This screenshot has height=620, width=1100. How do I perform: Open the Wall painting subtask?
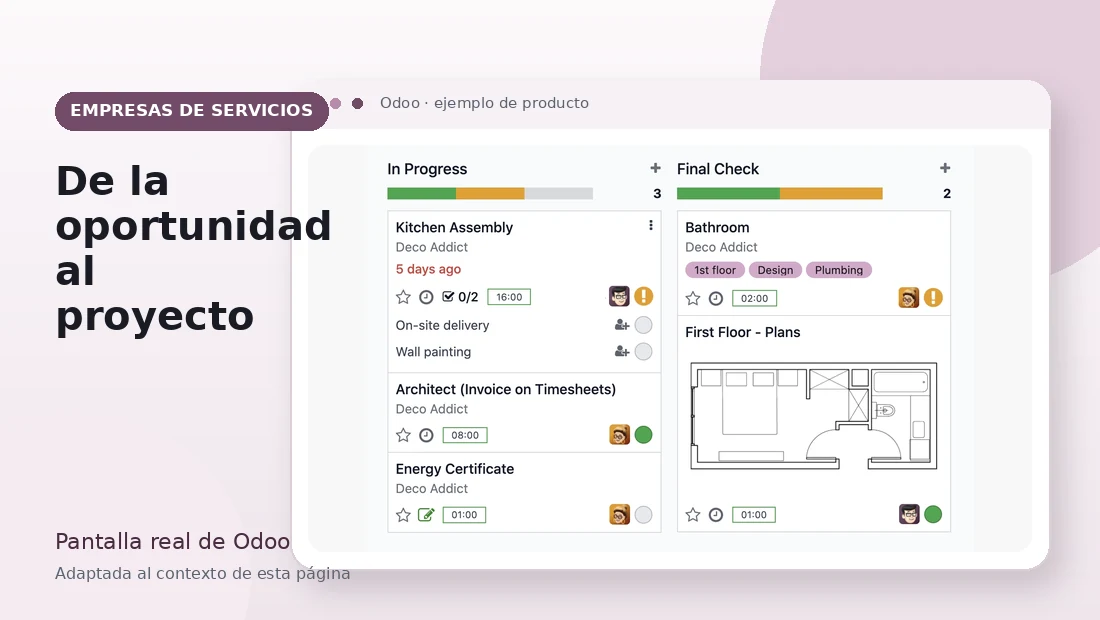point(433,352)
